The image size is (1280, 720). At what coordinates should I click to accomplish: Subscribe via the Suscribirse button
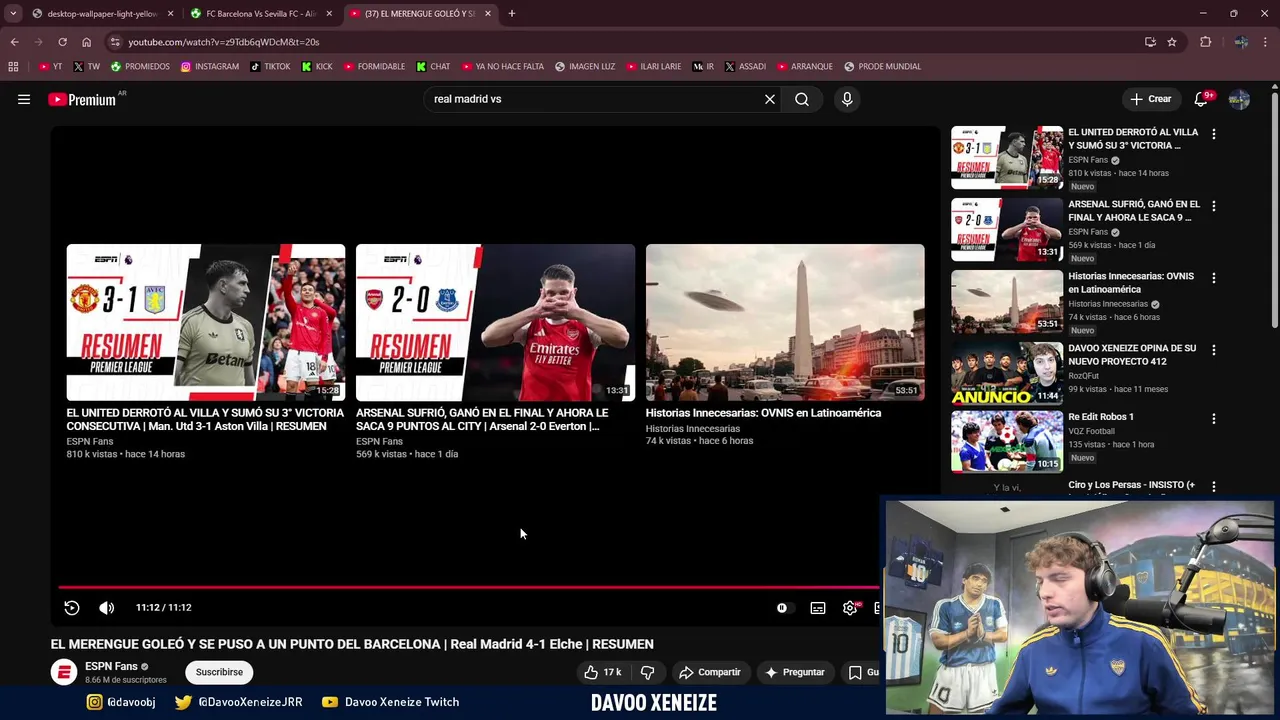click(219, 672)
